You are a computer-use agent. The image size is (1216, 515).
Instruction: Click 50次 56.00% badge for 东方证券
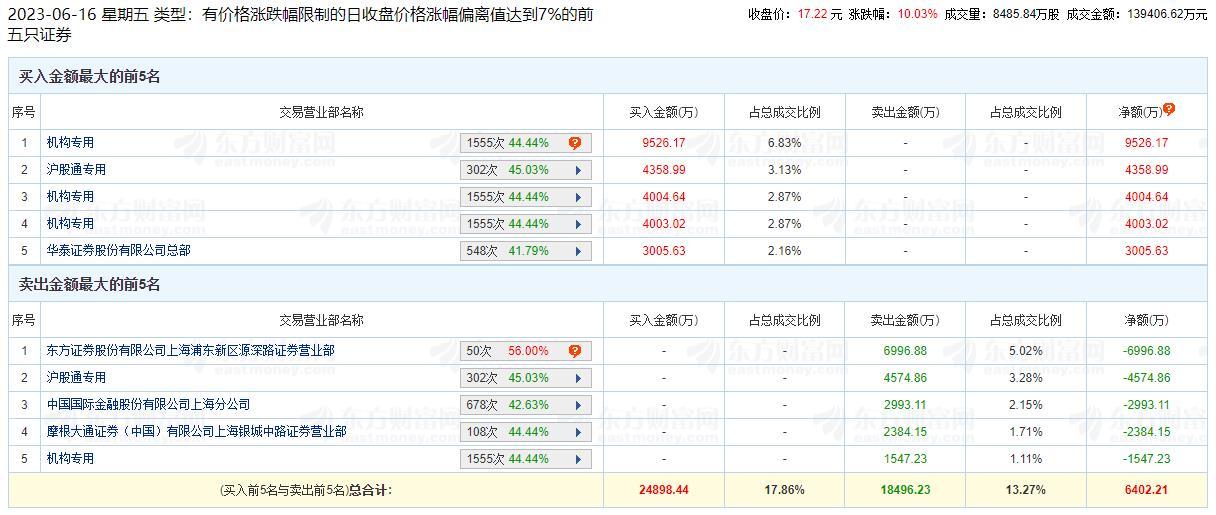[x=508, y=351]
